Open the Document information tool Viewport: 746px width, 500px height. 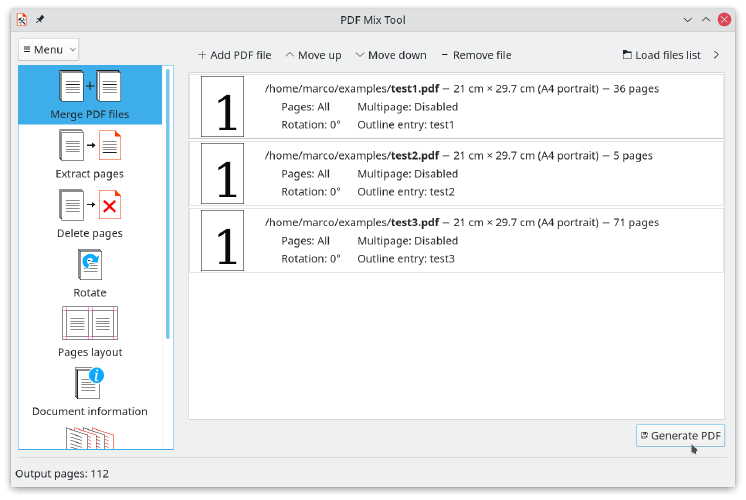[90, 392]
